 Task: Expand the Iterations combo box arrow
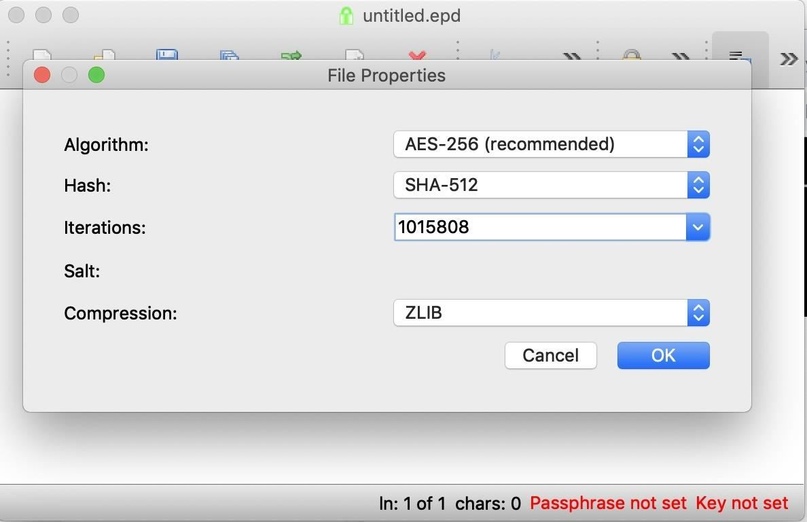coord(698,227)
